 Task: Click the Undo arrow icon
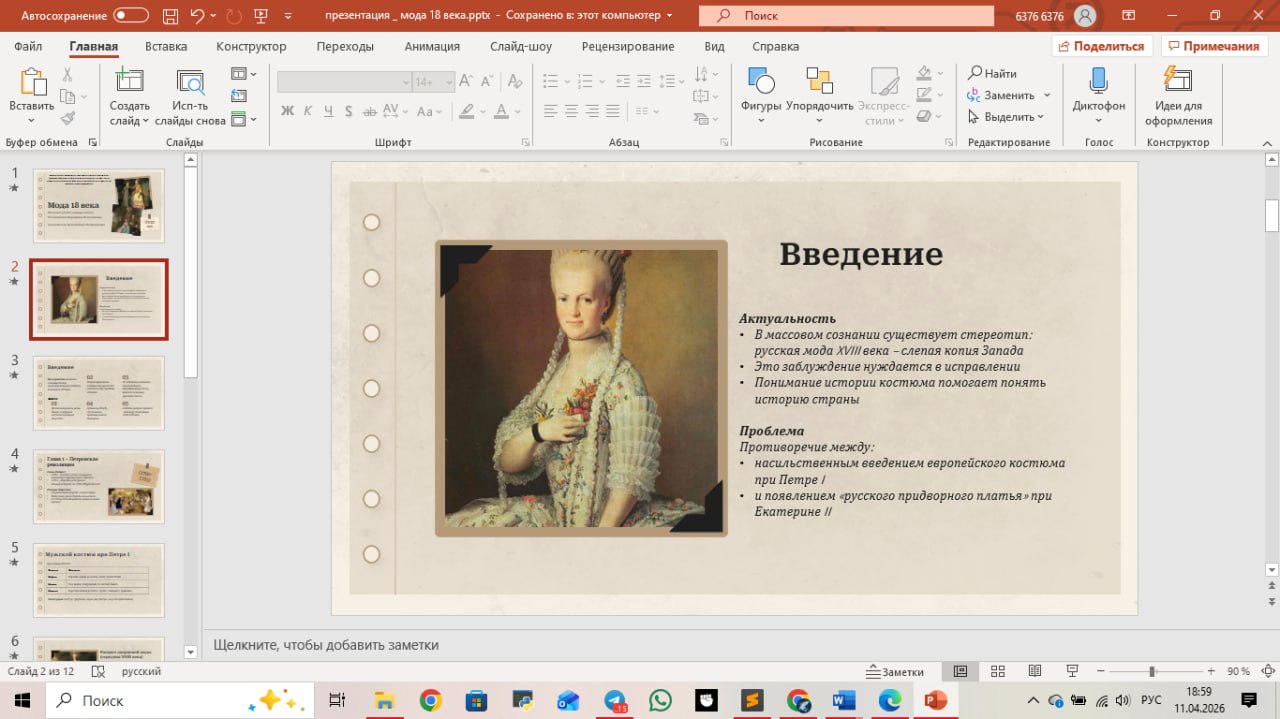(197, 16)
